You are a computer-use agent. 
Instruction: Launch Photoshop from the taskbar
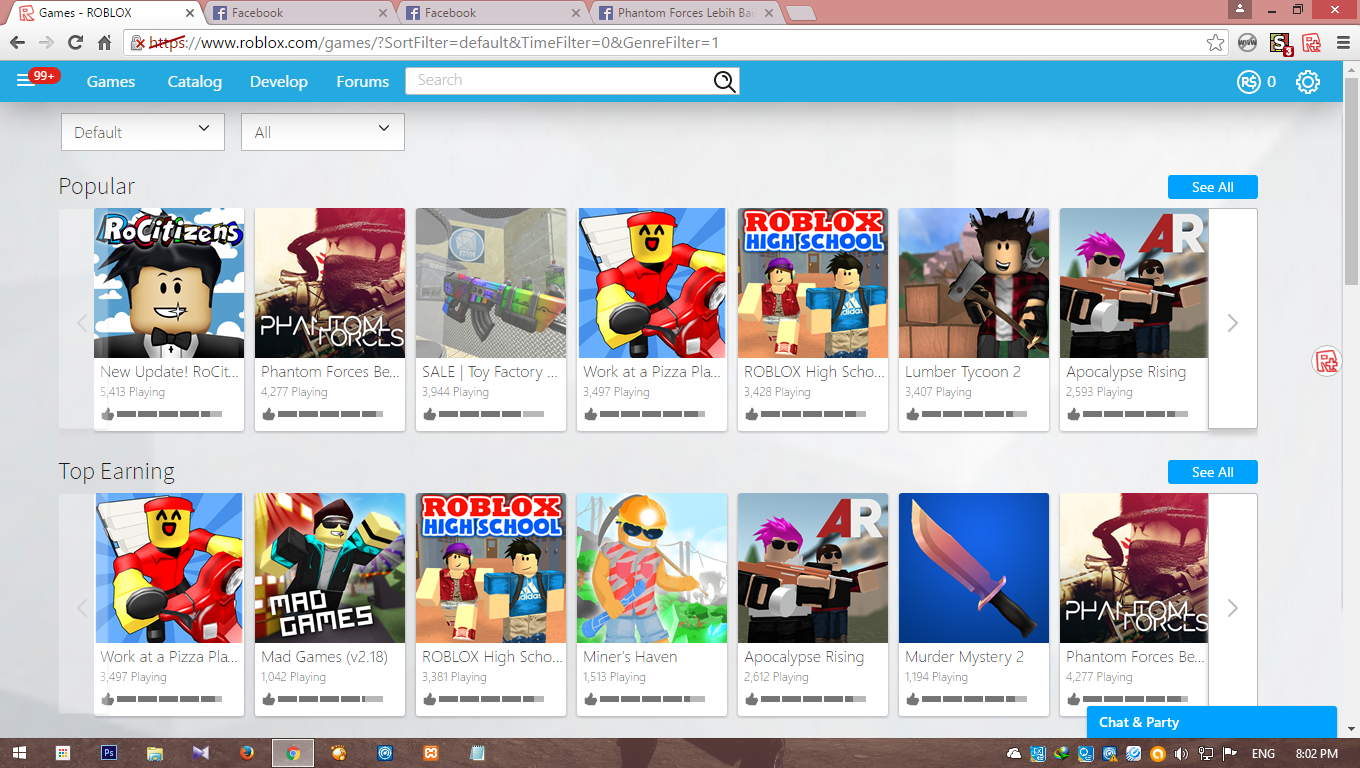tap(110, 753)
